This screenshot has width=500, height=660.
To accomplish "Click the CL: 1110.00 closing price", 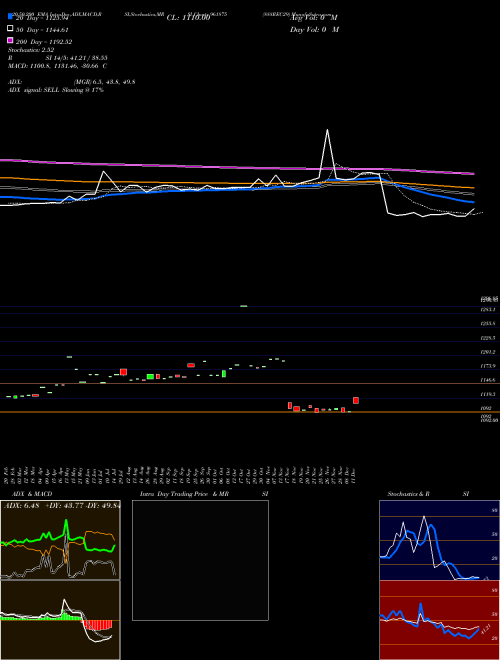I will tap(188, 18).
